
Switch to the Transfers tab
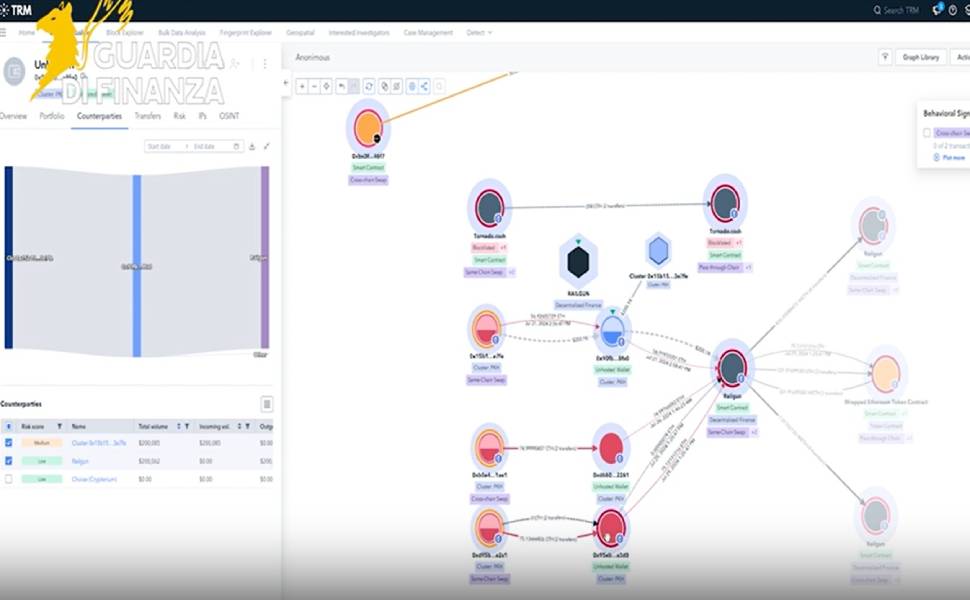pyautogui.click(x=148, y=116)
